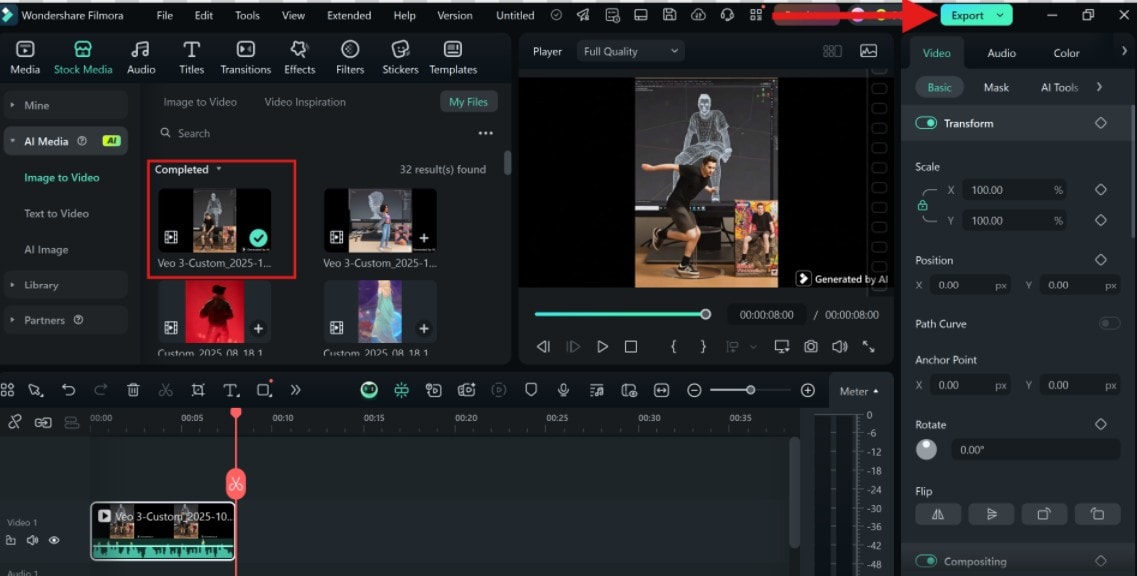Click the voiceover microphone icon
1137x576 pixels.
pos(563,390)
